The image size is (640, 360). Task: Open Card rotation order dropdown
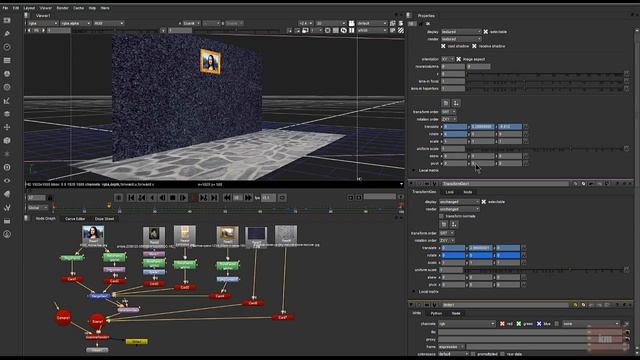[x=449, y=119]
